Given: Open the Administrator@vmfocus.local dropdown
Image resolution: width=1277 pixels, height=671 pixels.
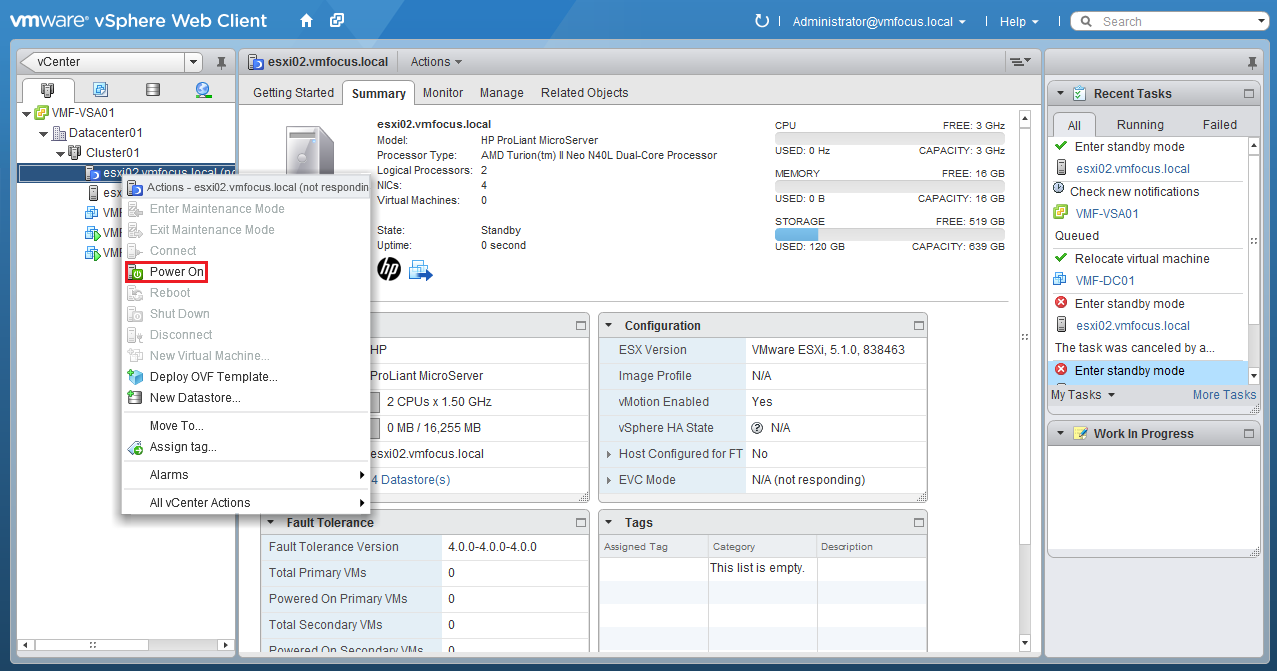Looking at the screenshot, I should click(879, 21).
